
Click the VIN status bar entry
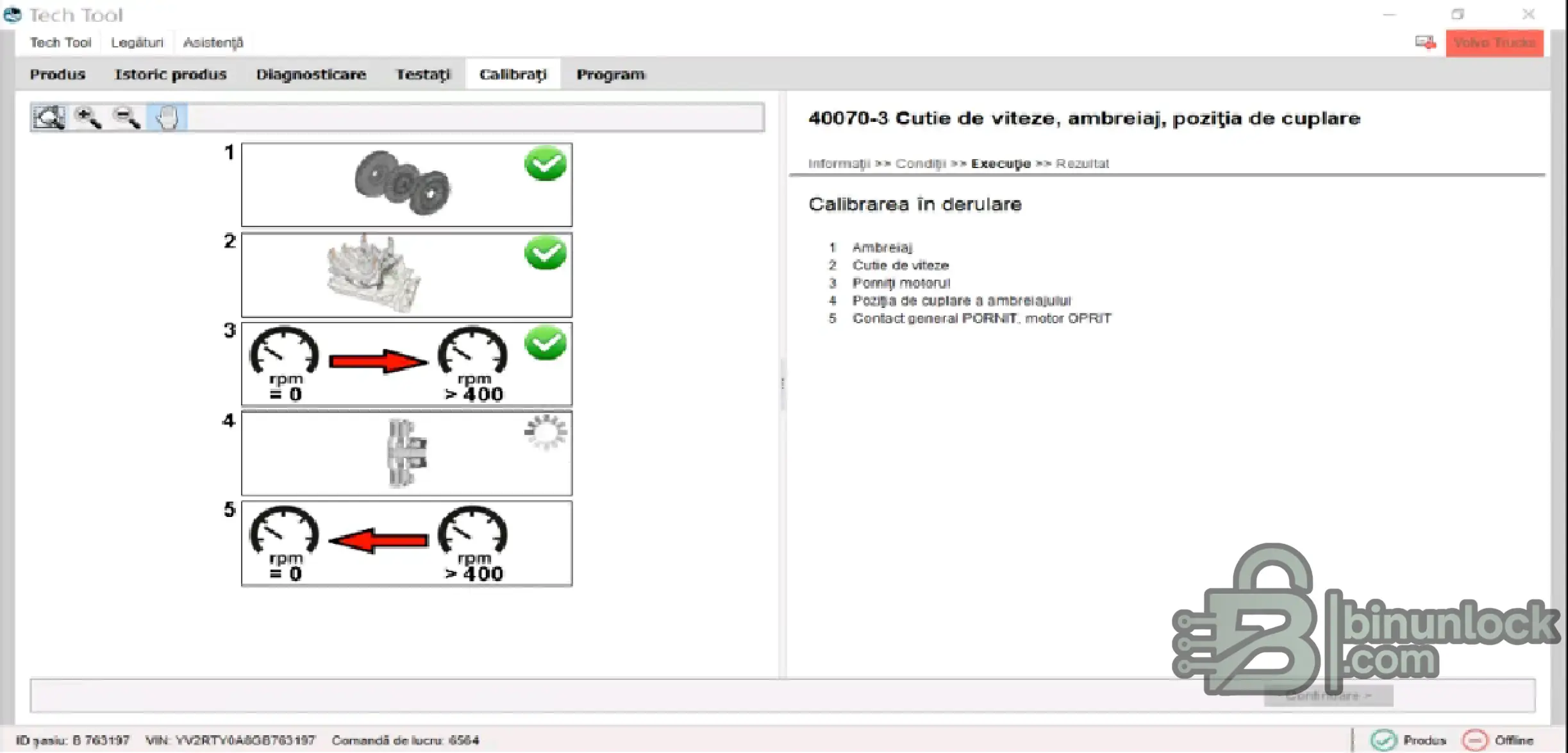tap(230, 740)
